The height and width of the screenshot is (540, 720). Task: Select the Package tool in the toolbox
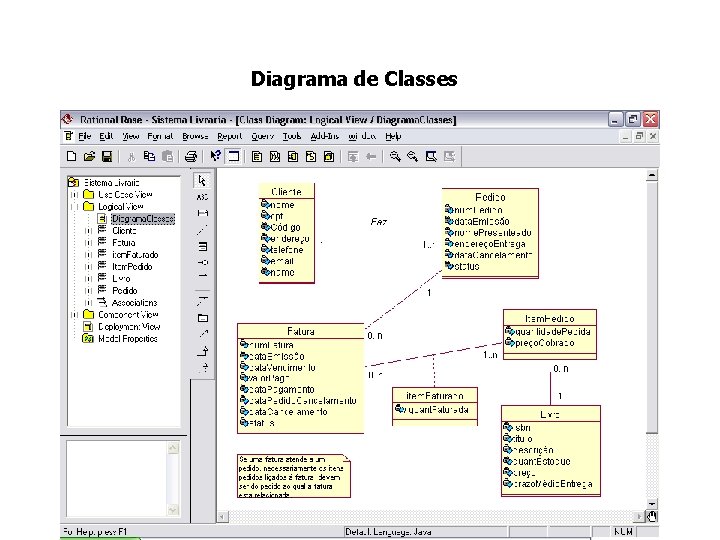pos(202,318)
